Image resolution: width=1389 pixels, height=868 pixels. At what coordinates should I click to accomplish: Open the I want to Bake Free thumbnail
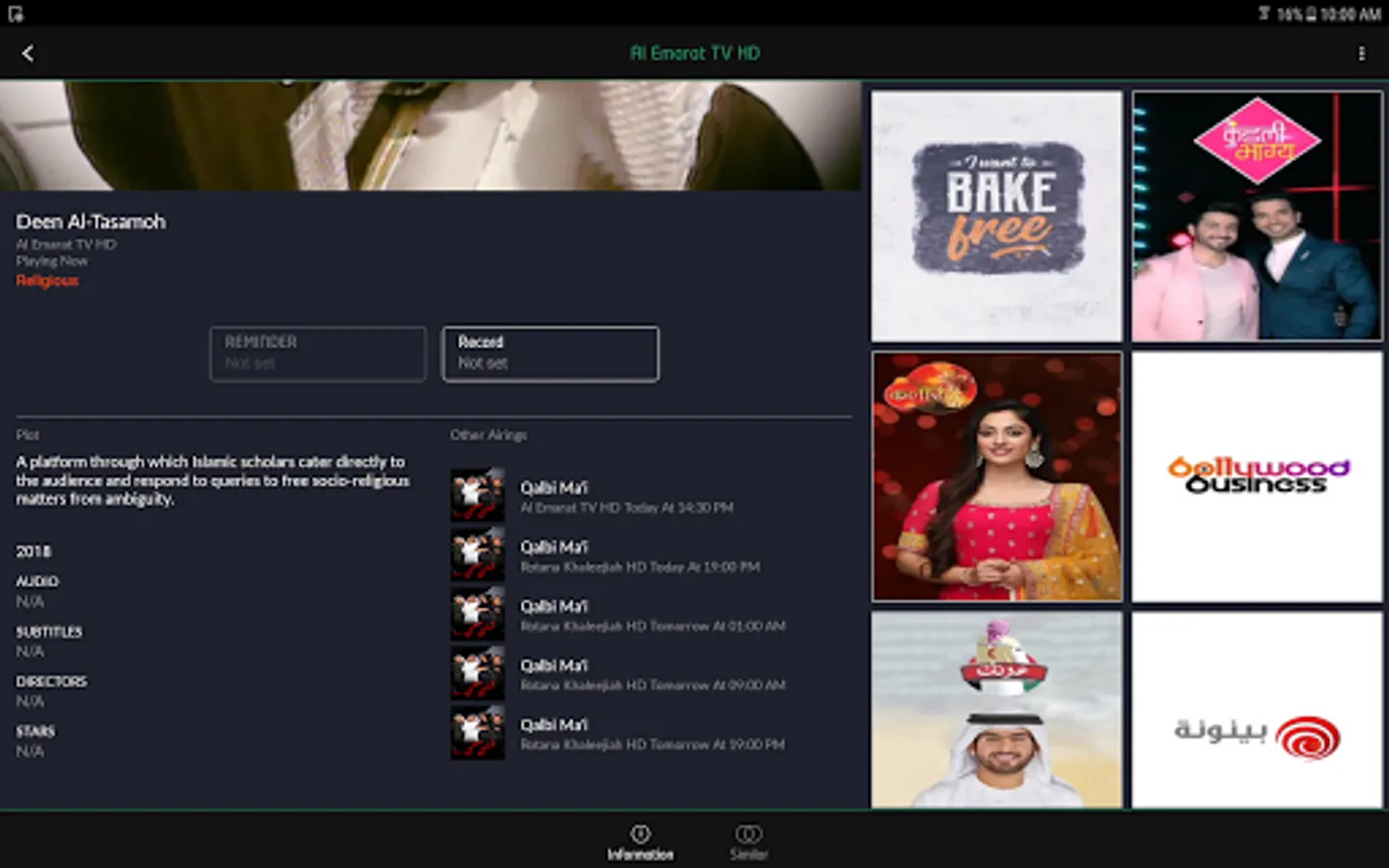tap(996, 216)
